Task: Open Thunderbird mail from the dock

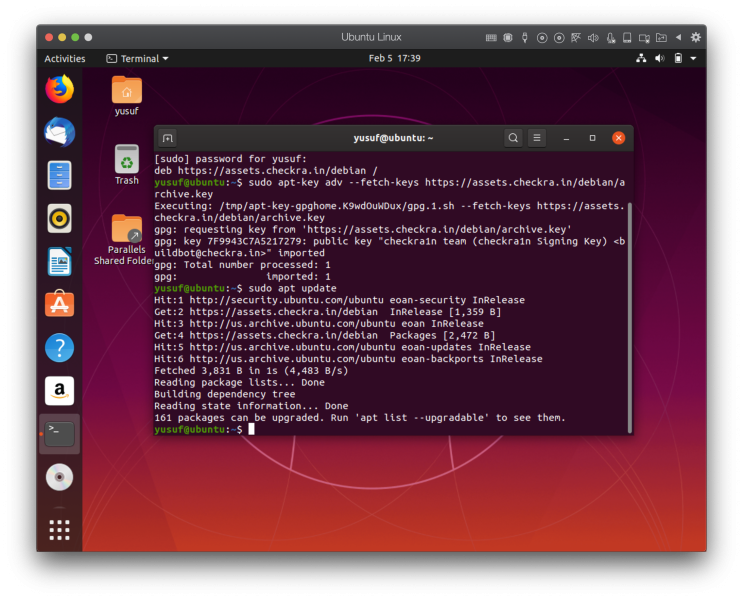Action: point(60,132)
